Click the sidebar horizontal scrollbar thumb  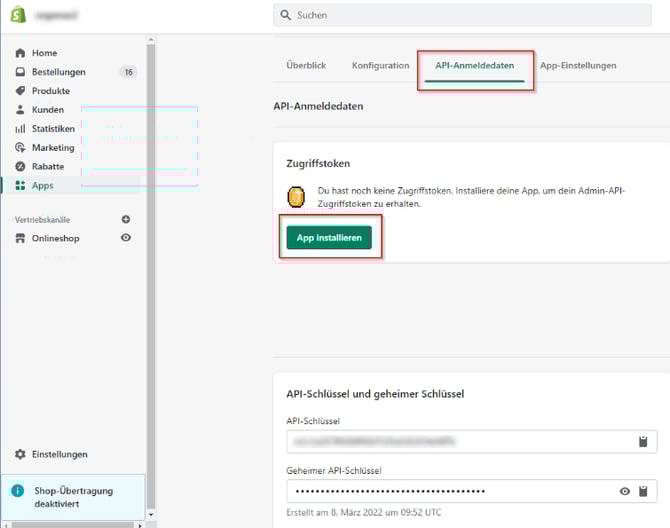(73, 525)
